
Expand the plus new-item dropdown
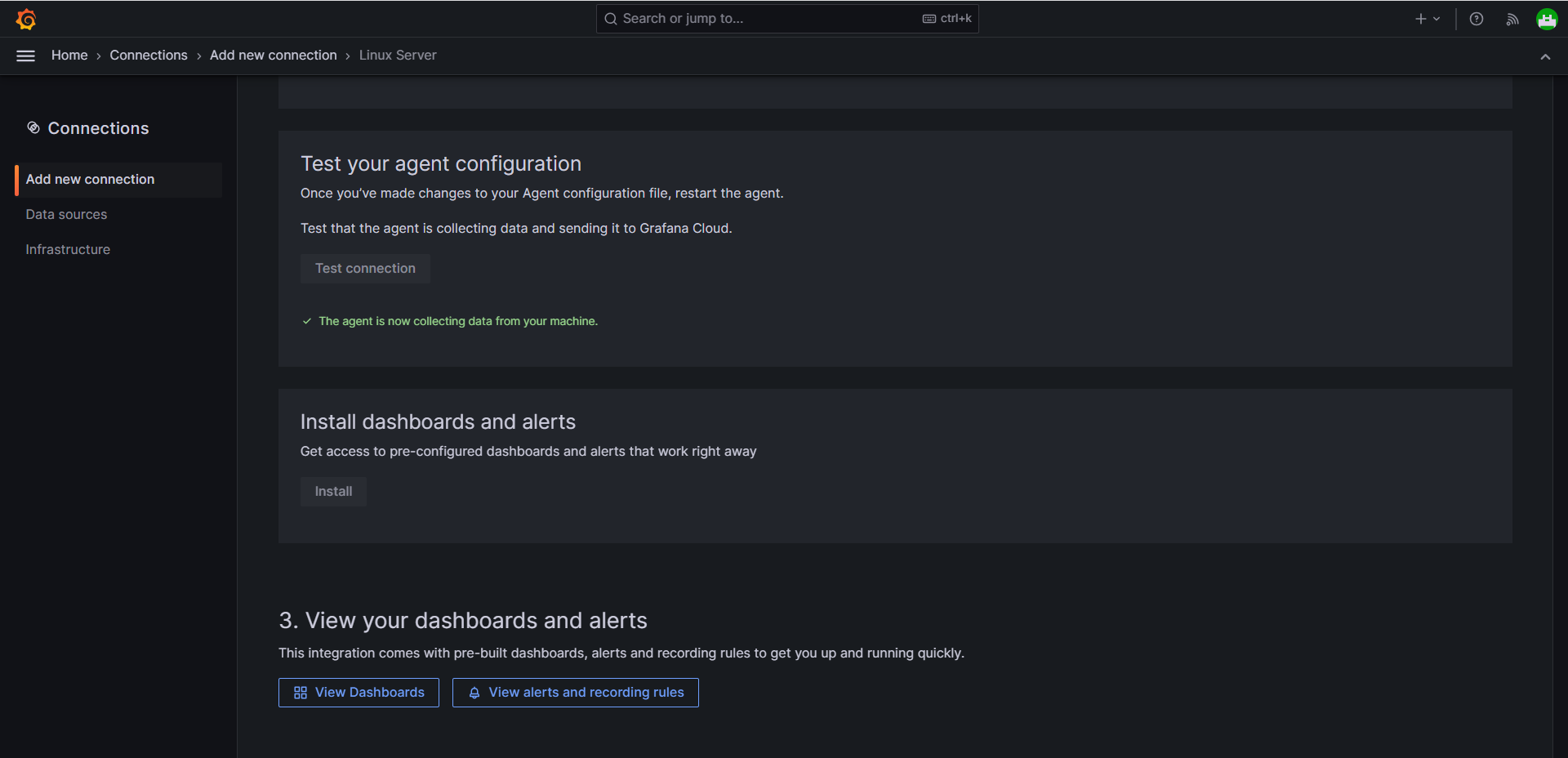1428,19
